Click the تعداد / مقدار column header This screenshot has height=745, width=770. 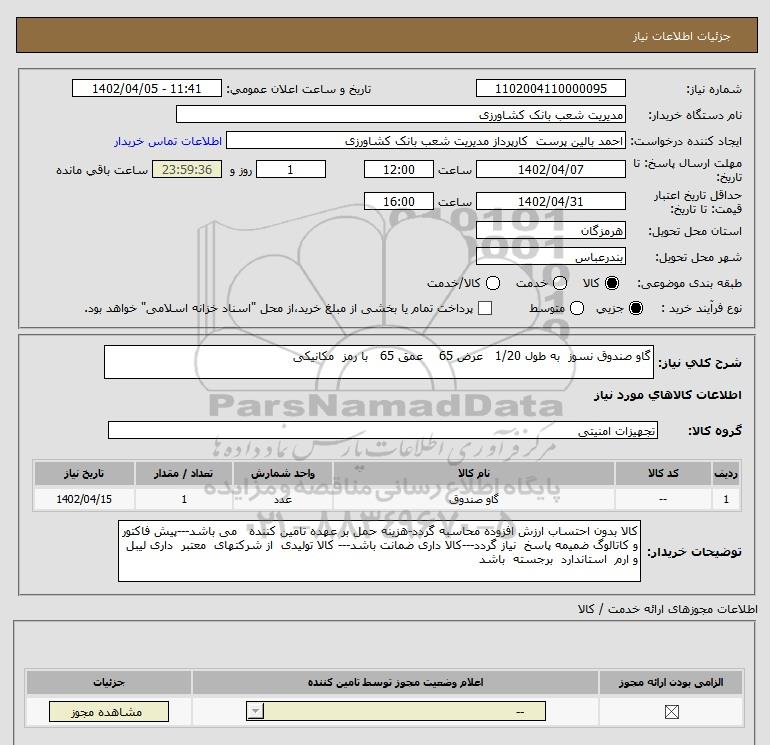click(x=184, y=473)
